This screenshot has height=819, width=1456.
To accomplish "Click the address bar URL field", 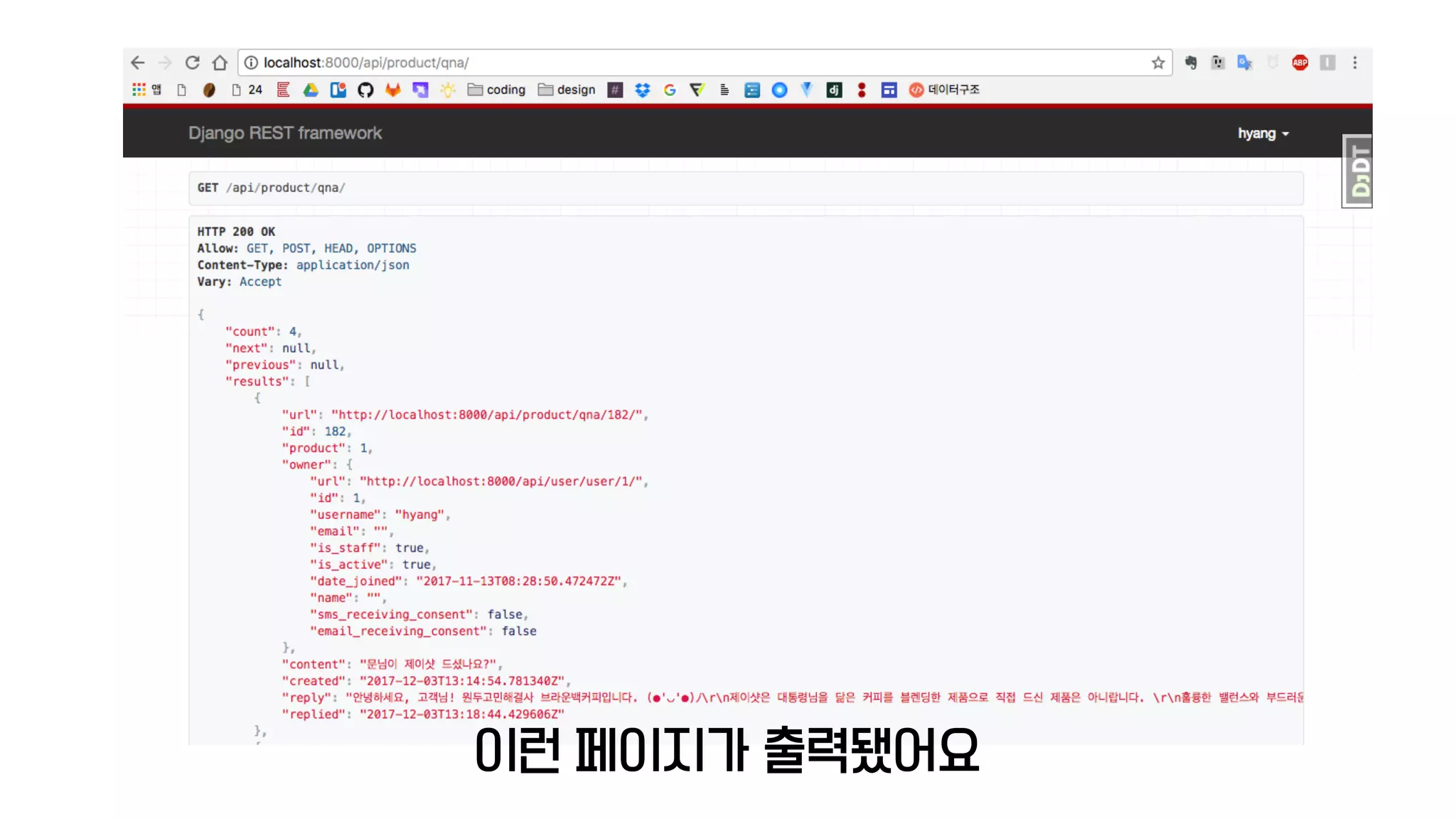I will coord(704,63).
